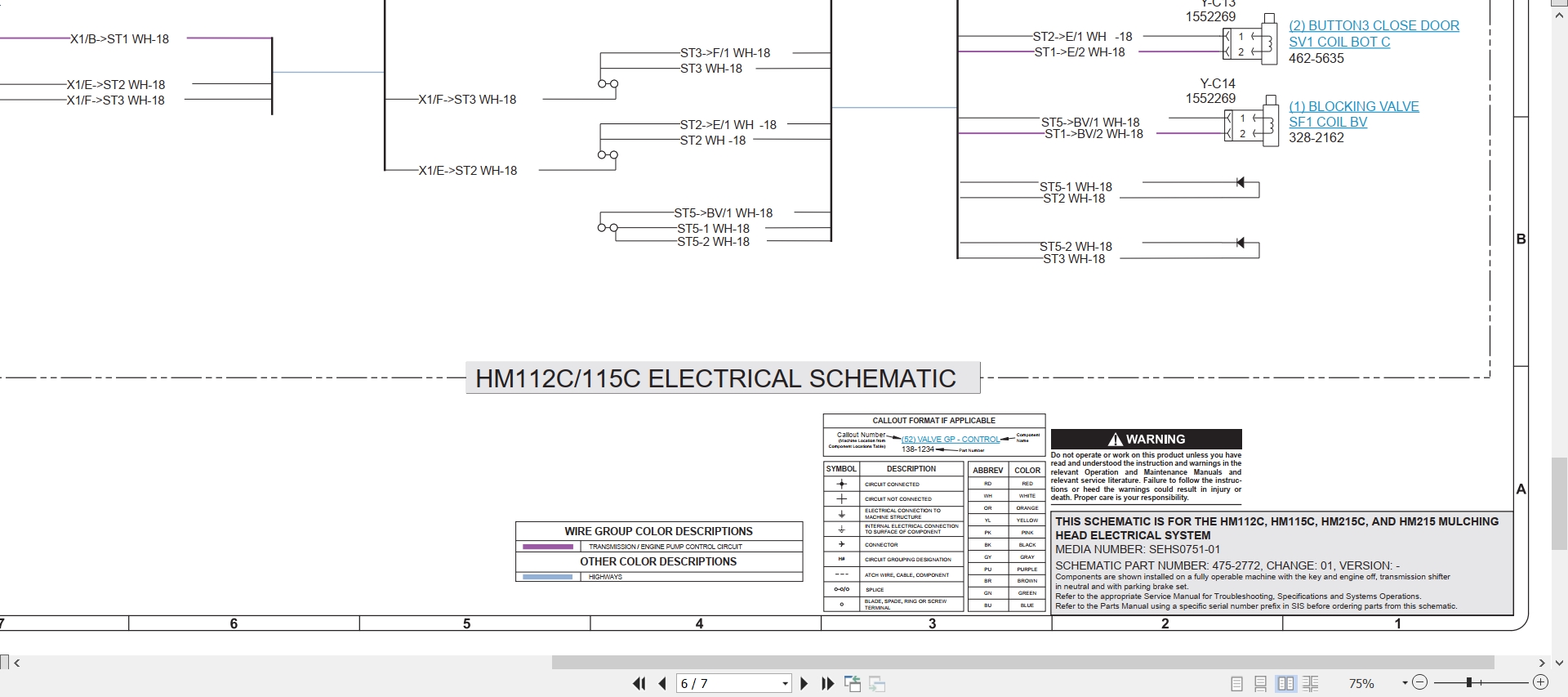Viewport: 1568px width, 697px height.
Task: Open the page number dropdown arrow
Action: tap(785, 683)
